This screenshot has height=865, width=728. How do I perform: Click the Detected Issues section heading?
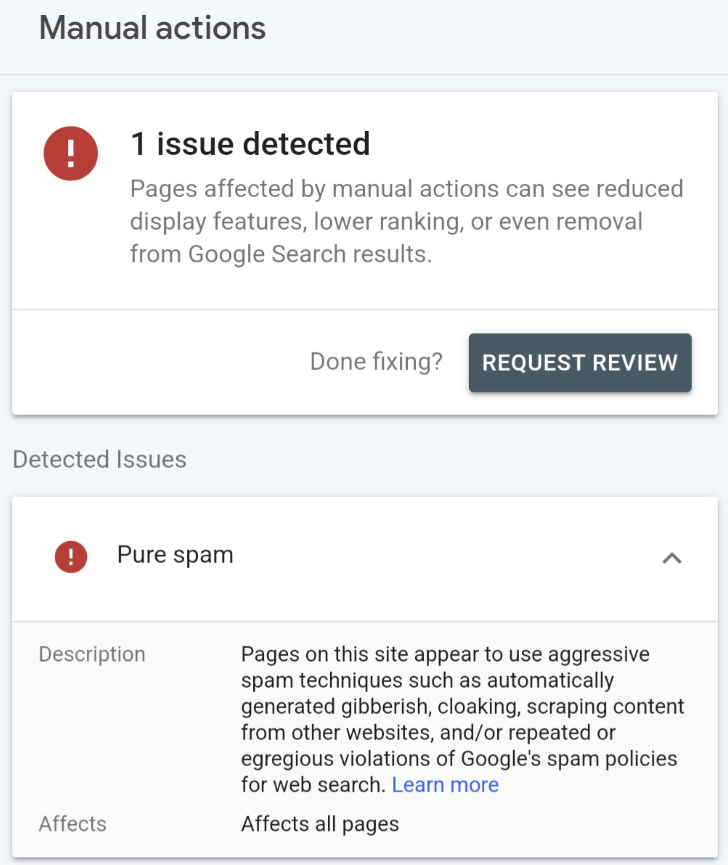pyautogui.click(x=99, y=460)
